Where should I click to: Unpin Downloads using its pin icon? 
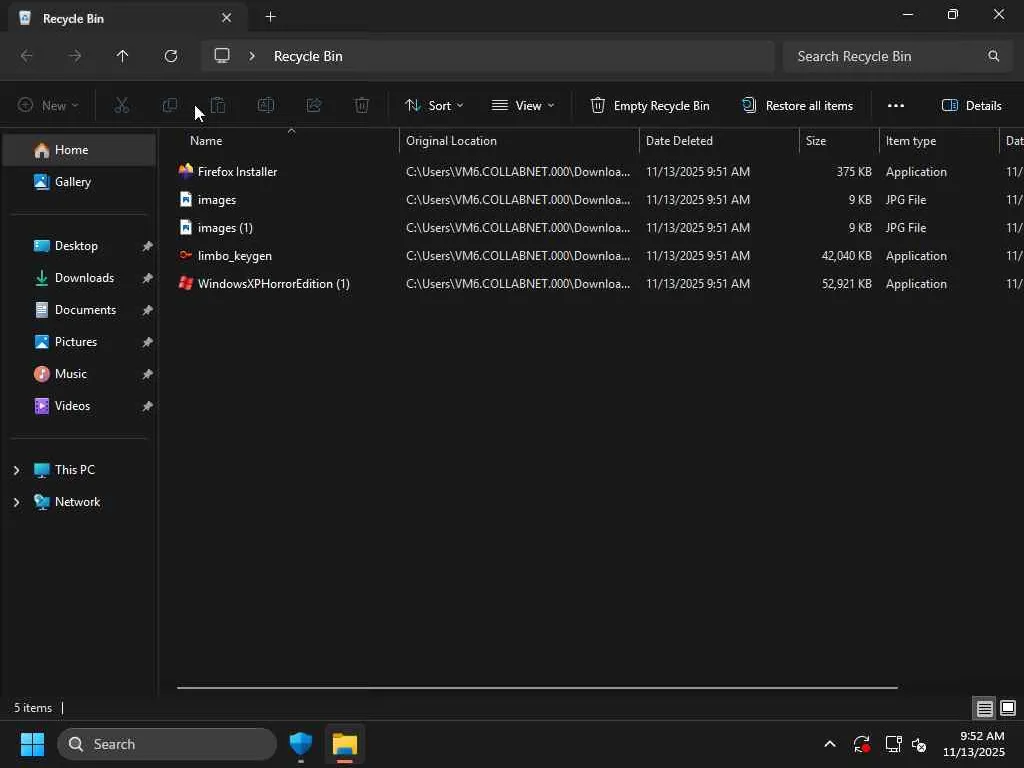click(x=148, y=278)
